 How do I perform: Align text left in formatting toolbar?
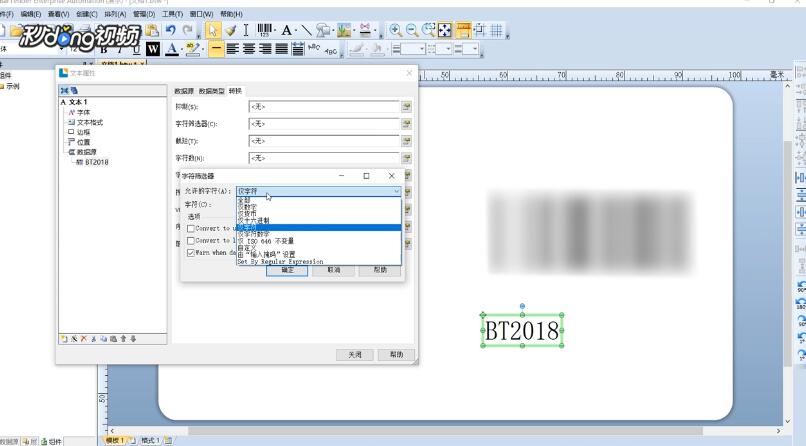point(232,49)
